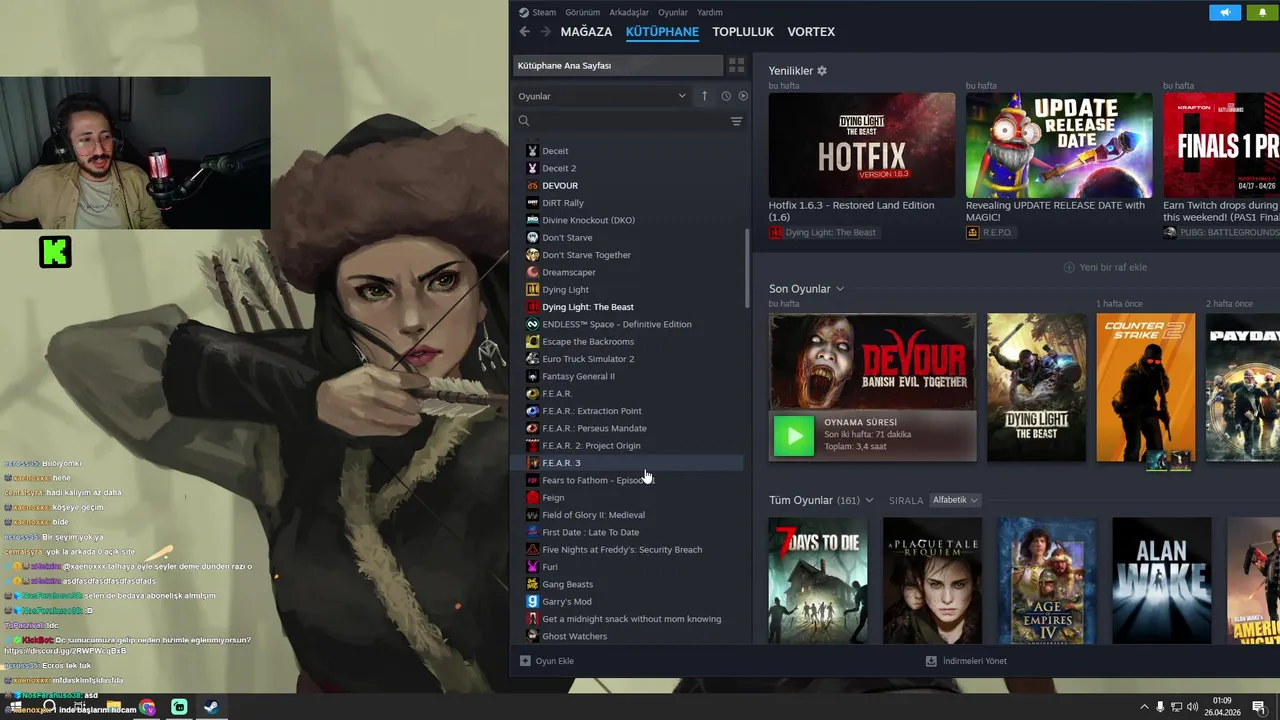Image resolution: width=1280 pixels, height=720 pixels.
Task: Click the game list scrollbar
Action: (x=748, y=268)
